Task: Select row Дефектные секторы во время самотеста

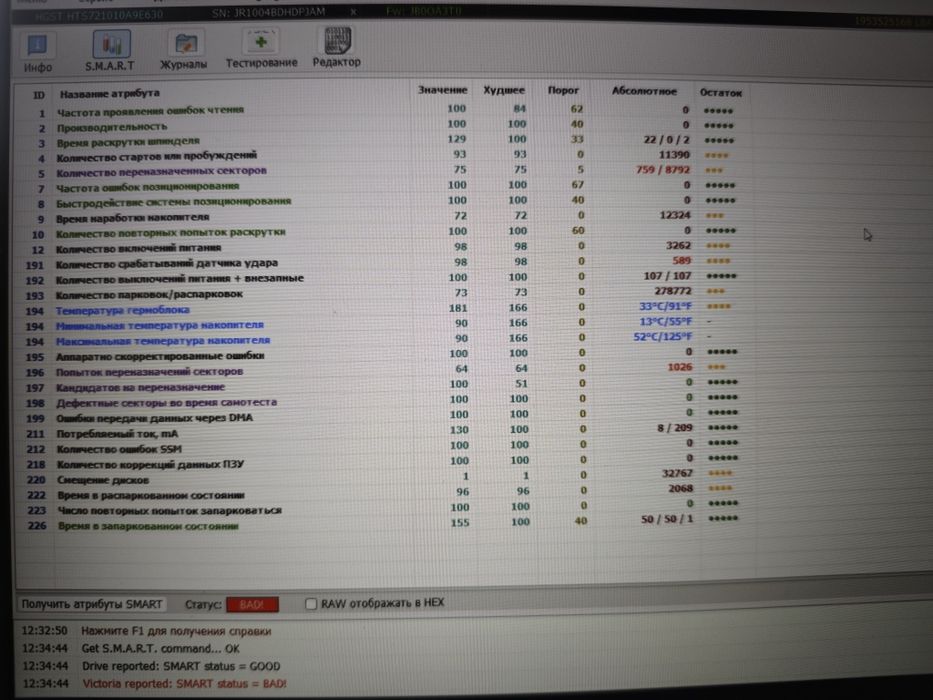Action: pos(384,401)
